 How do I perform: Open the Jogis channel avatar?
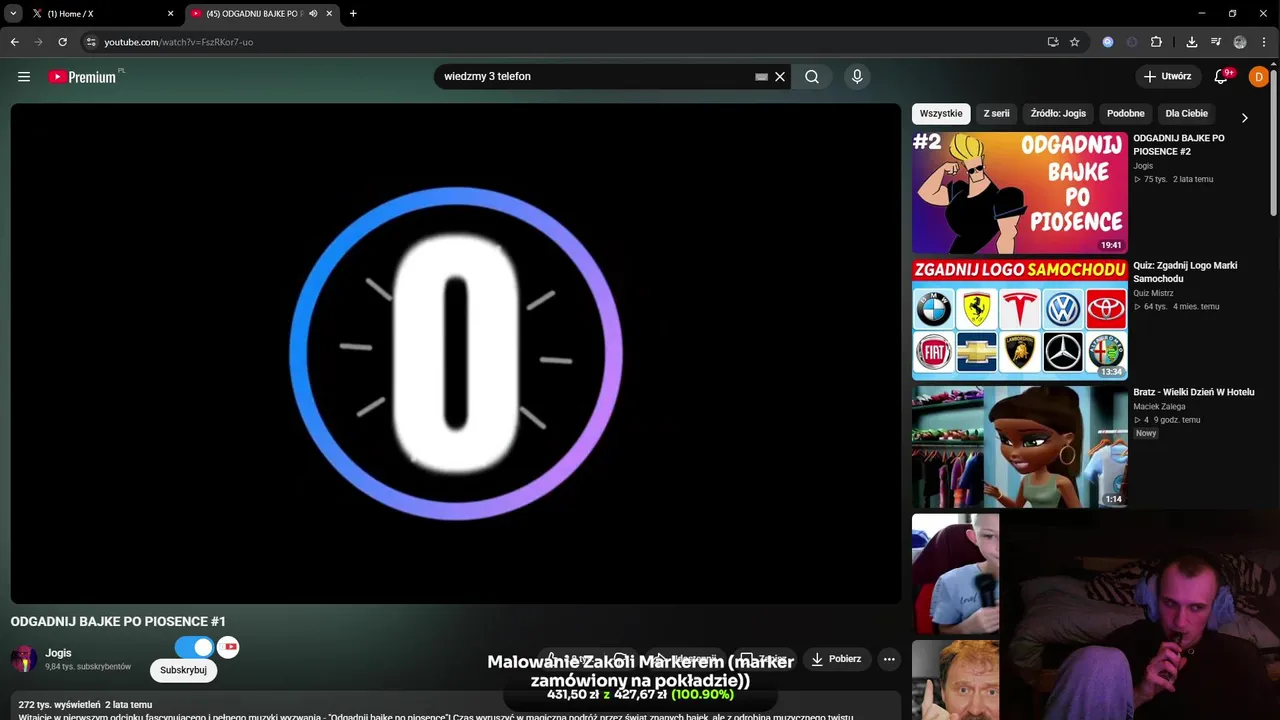(24, 659)
